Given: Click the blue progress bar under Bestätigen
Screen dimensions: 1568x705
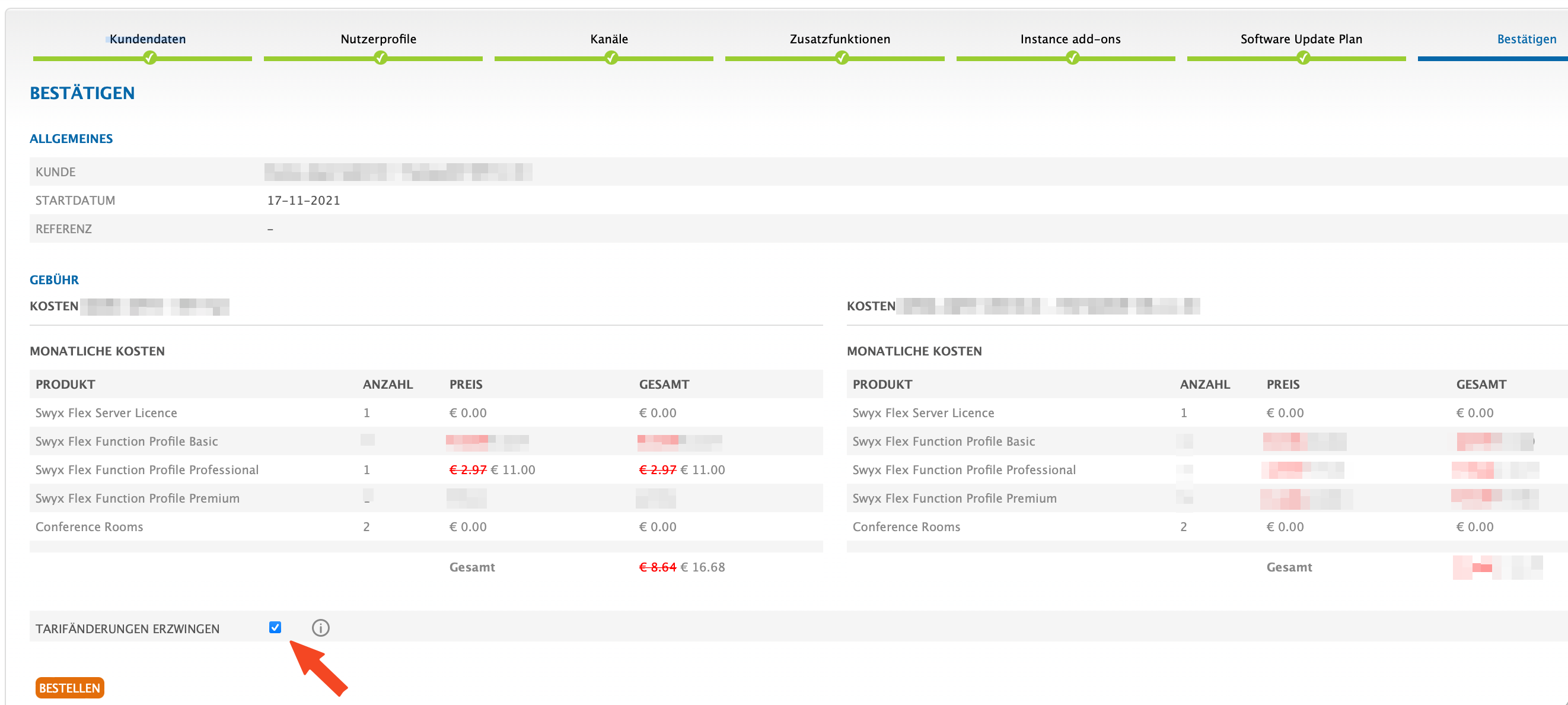Looking at the screenshot, I should (x=1491, y=59).
